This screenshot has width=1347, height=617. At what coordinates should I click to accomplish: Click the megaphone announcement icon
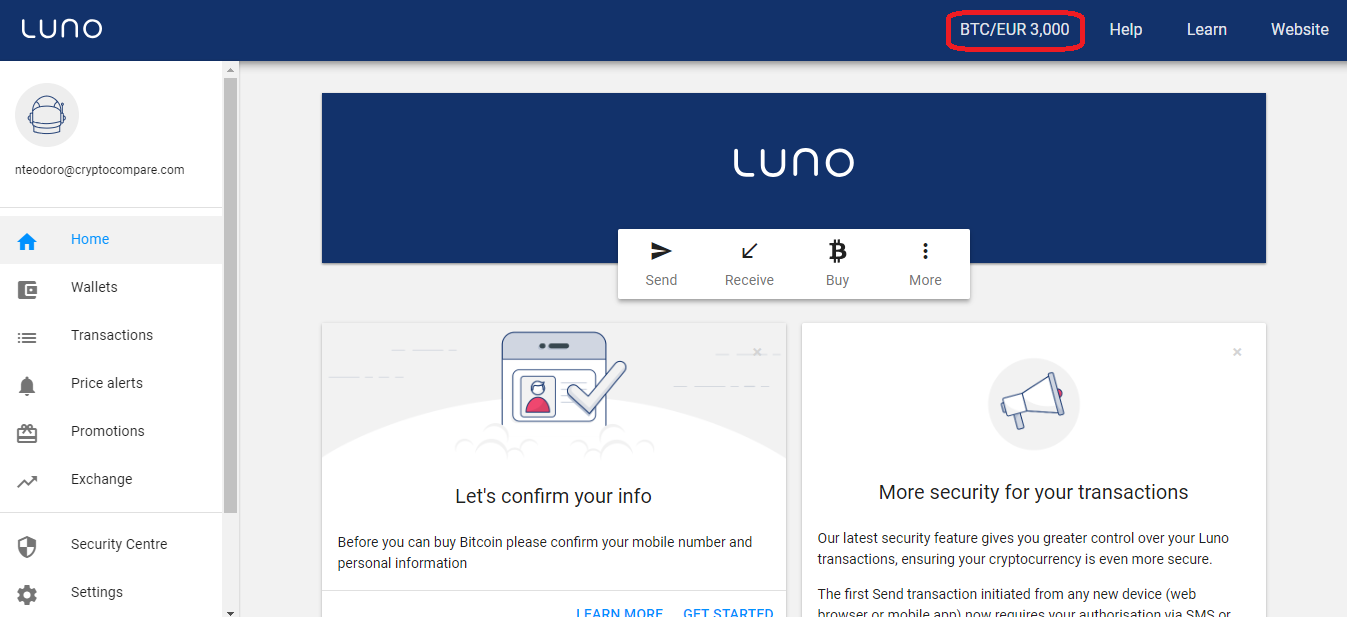click(x=1034, y=404)
